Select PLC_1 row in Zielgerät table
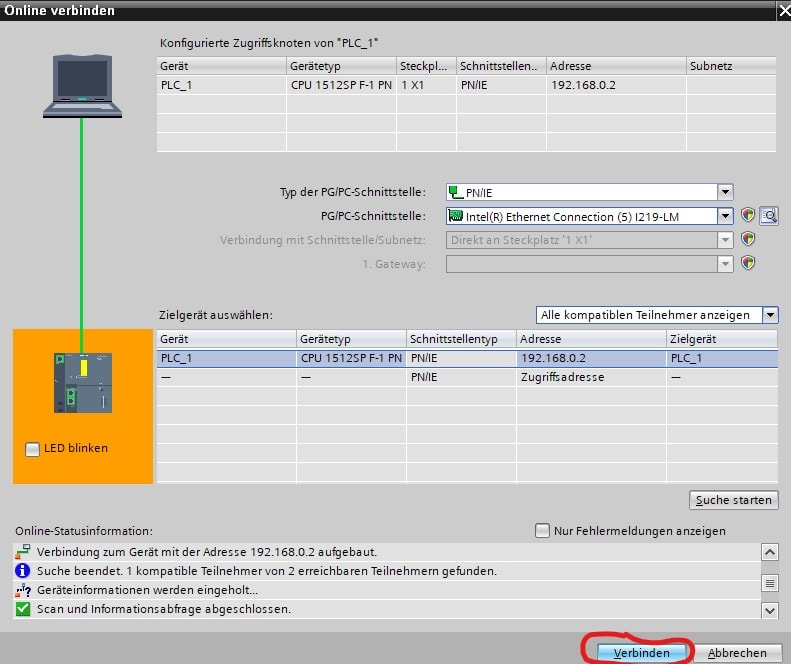791x664 pixels. tap(466, 358)
